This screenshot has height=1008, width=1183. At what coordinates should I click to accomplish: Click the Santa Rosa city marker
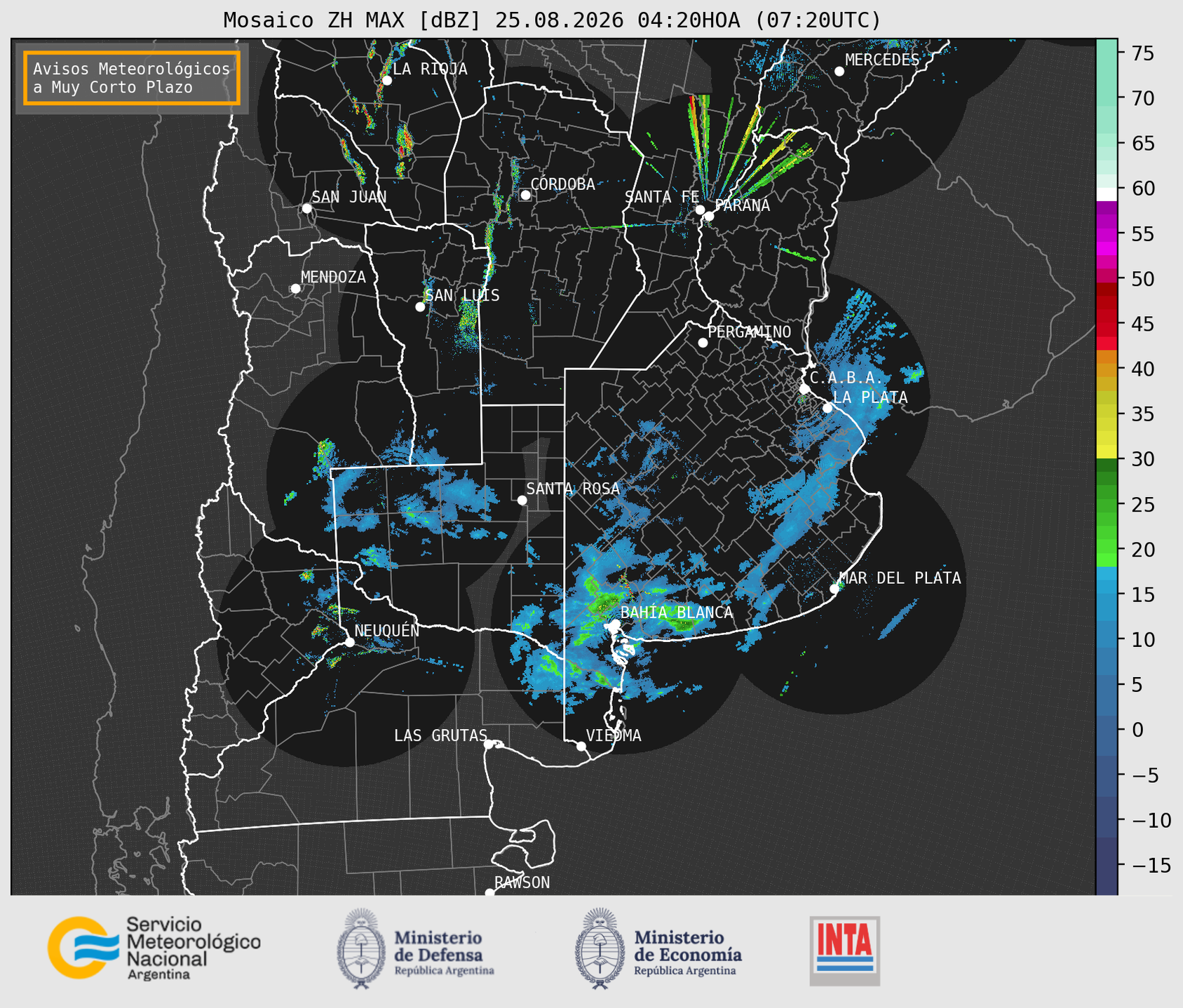click(522, 500)
